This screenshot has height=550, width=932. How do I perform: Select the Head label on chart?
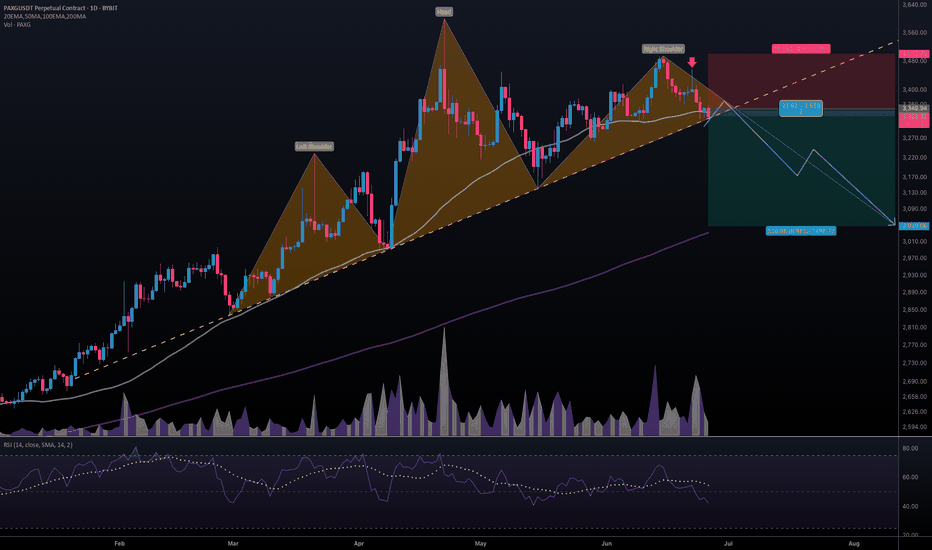(x=444, y=12)
